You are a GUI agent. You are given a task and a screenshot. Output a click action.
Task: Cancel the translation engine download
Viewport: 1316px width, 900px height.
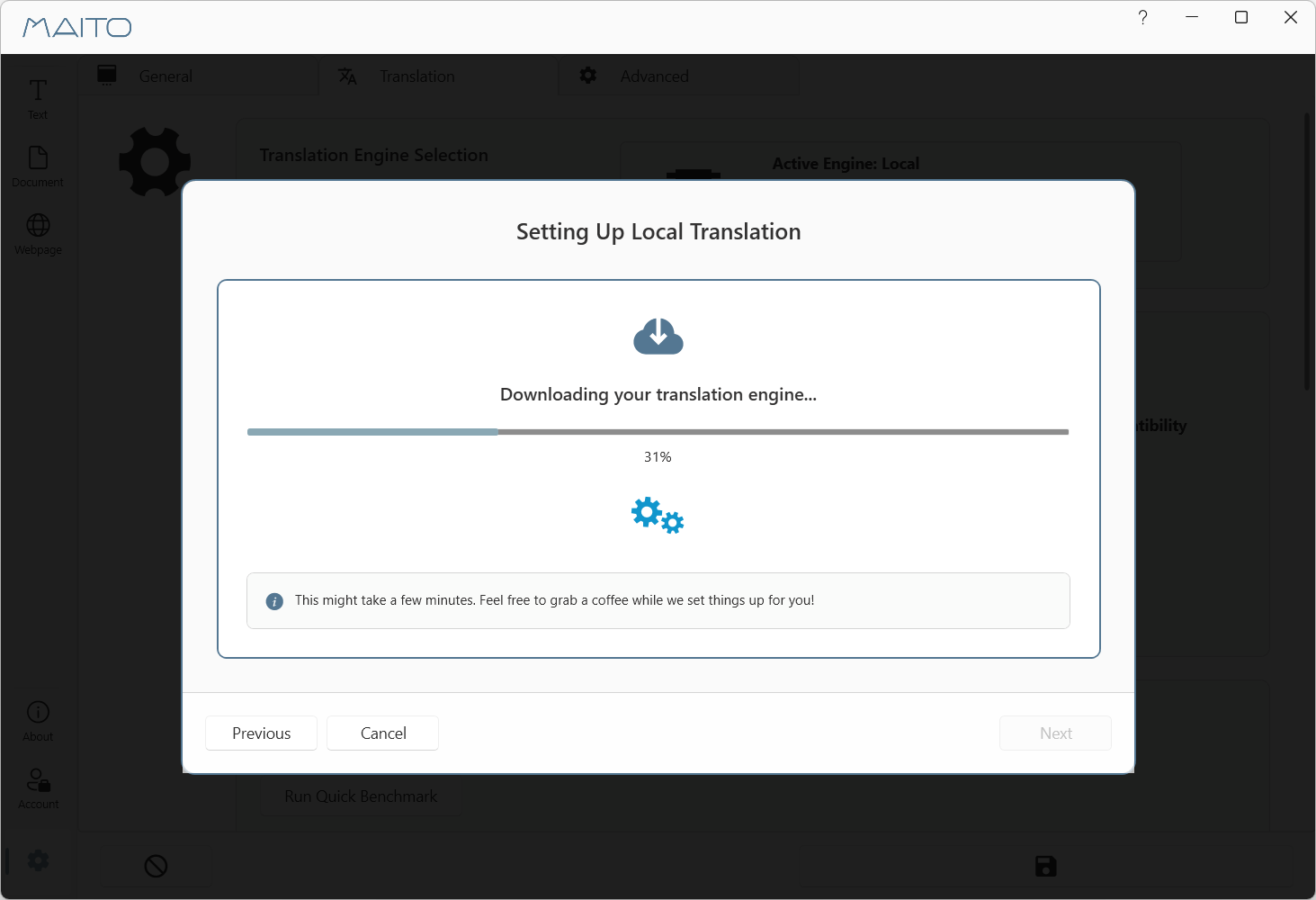tap(382, 733)
